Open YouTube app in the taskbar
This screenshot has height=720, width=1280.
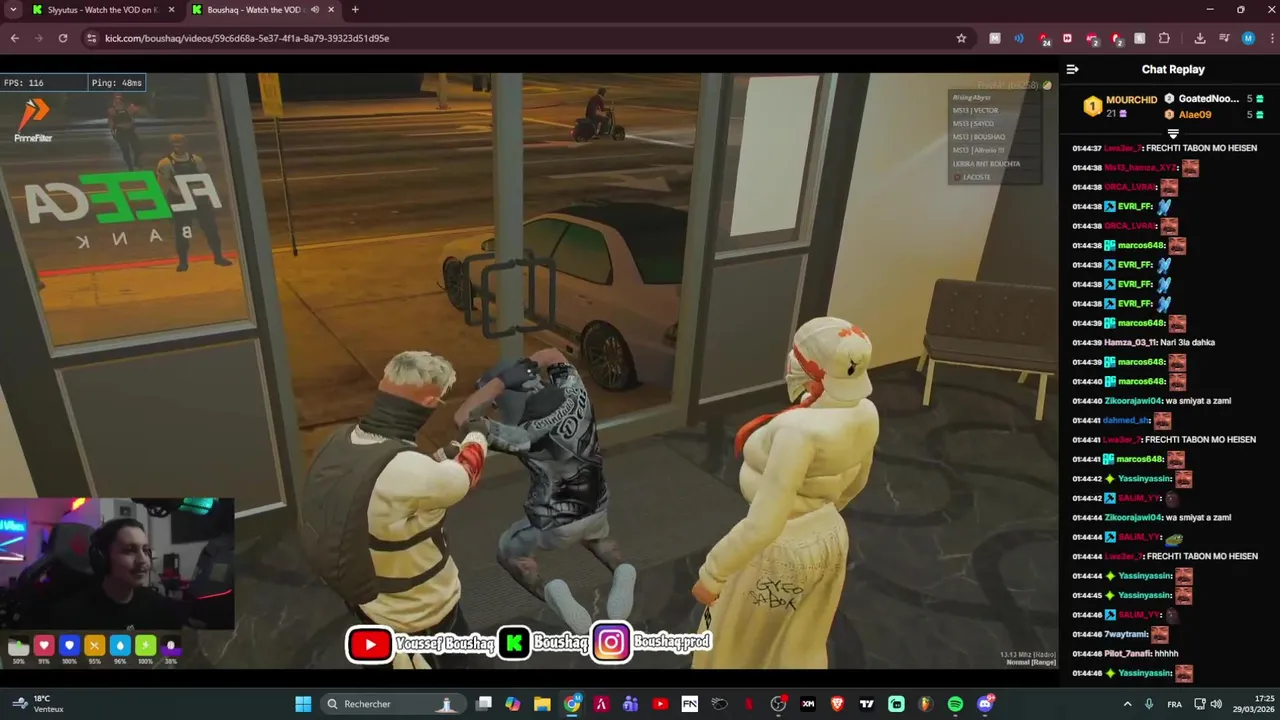[660, 704]
